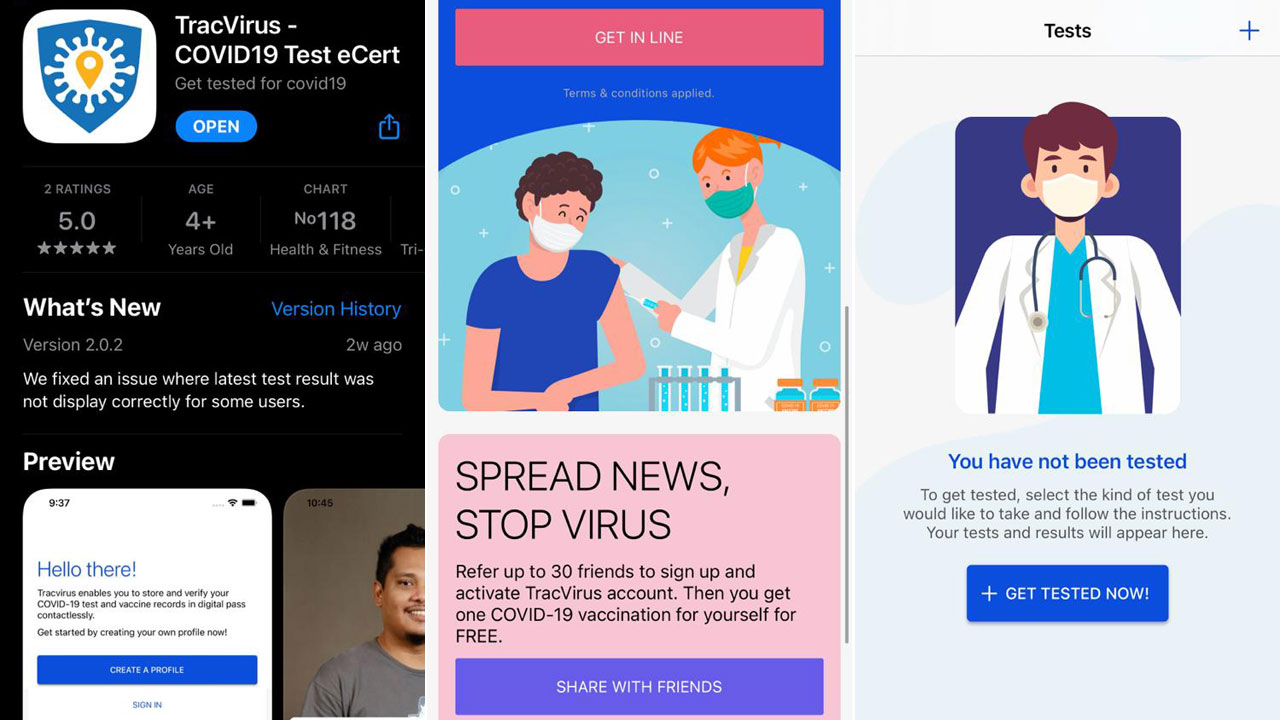1280x720 pixels.
Task: Tap the five-star rating display
Action: click(77, 248)
